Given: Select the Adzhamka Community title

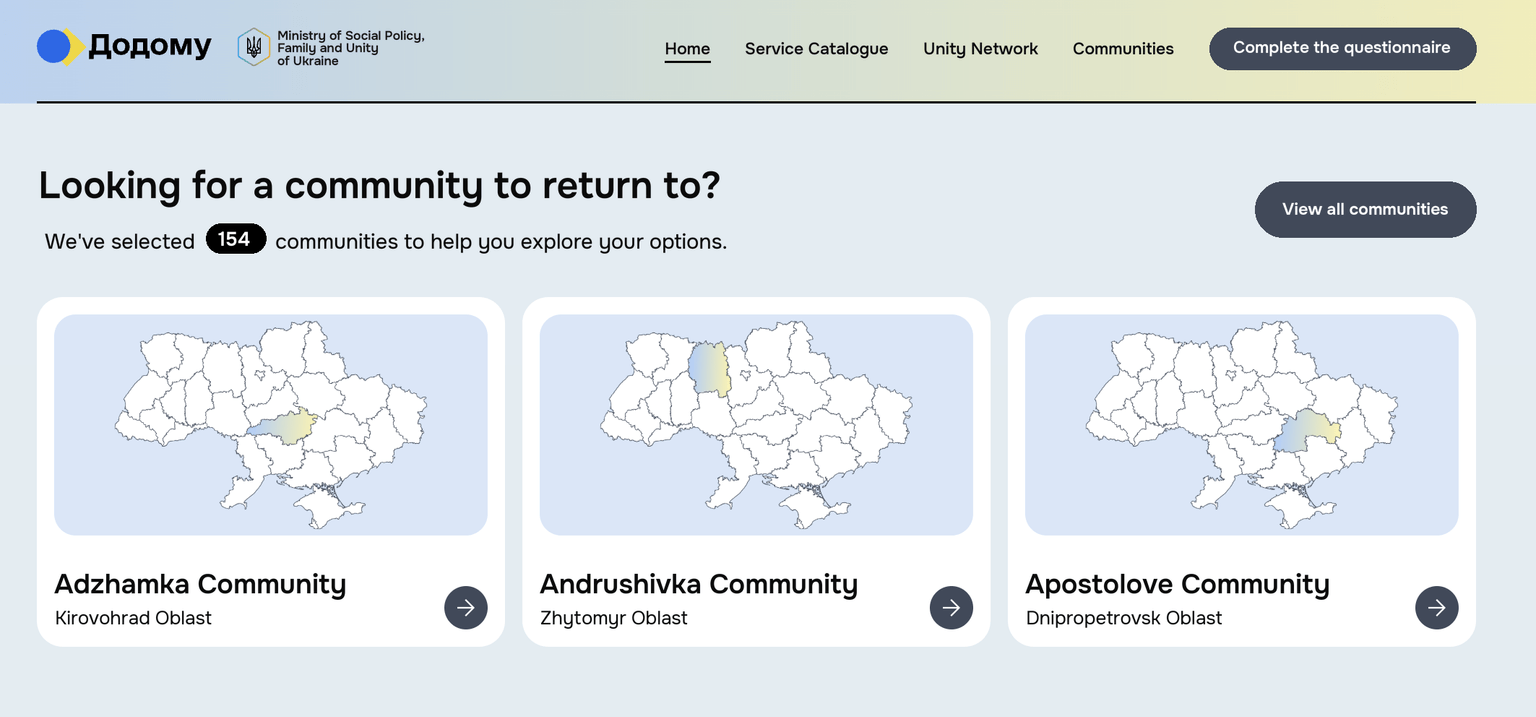Looking at the screenshot, I should click(200, 584).
